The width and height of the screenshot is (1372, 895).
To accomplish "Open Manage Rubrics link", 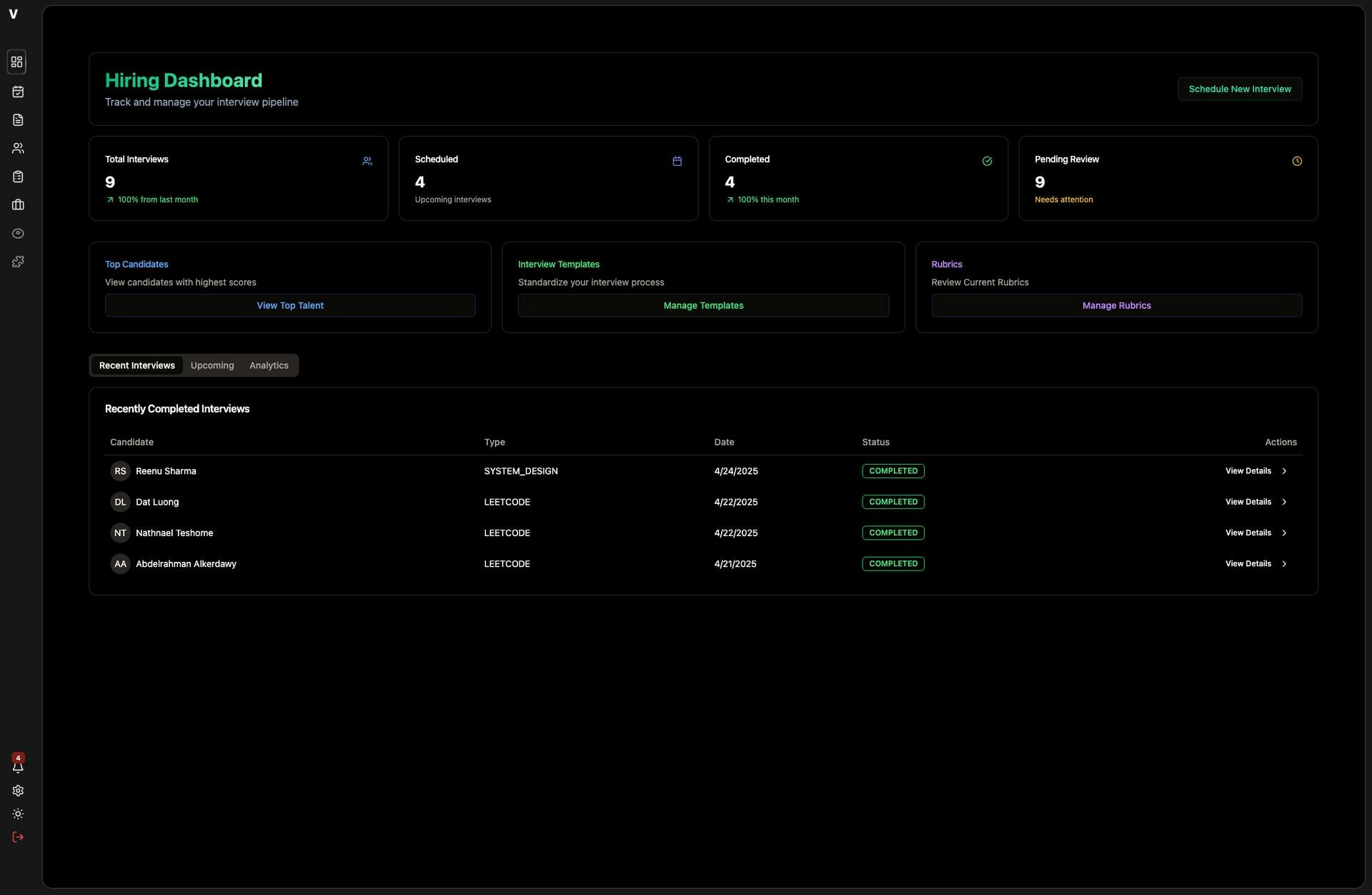I will (x=1116, y=305).
